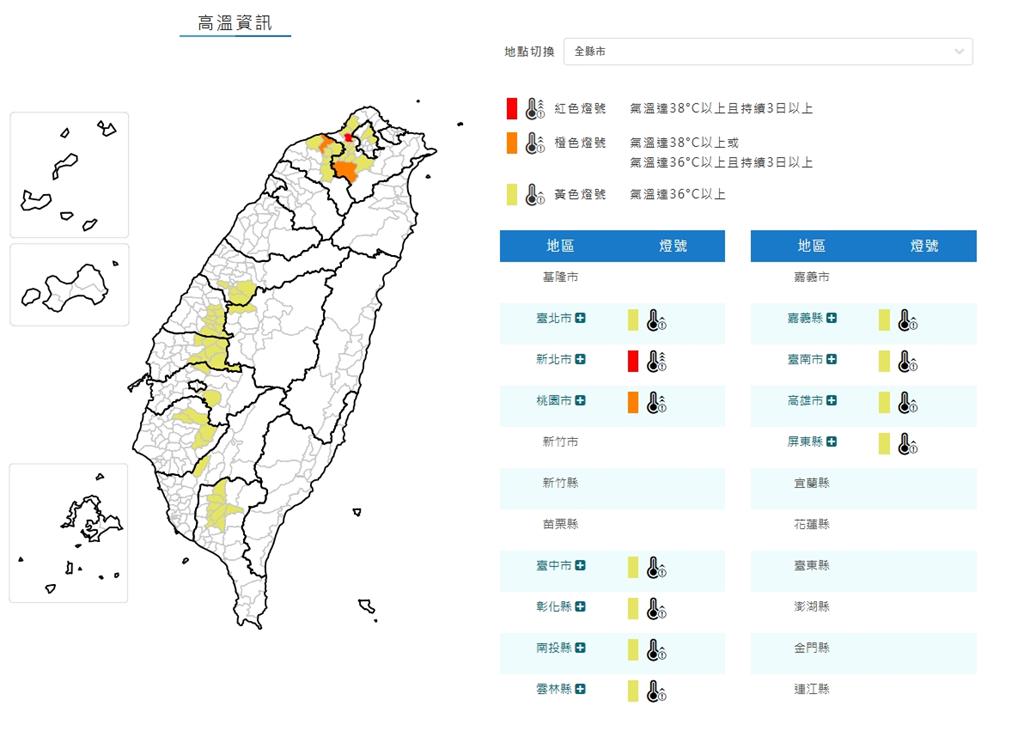Click orange signal swatch in 桃園市 row
This screenshot has height=743, width=1024.
633,402
